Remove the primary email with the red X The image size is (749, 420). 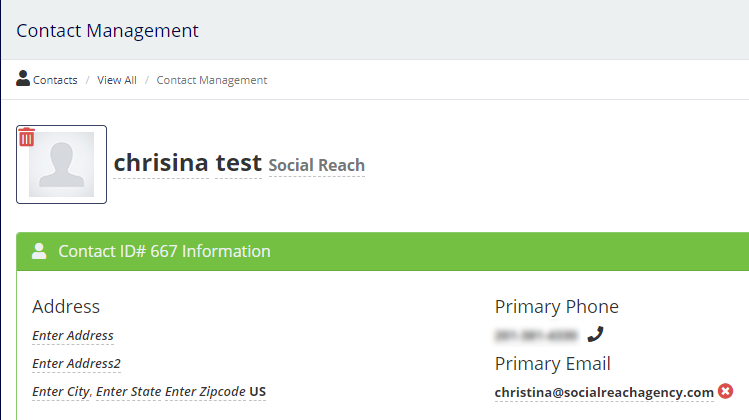pos(725,391)
